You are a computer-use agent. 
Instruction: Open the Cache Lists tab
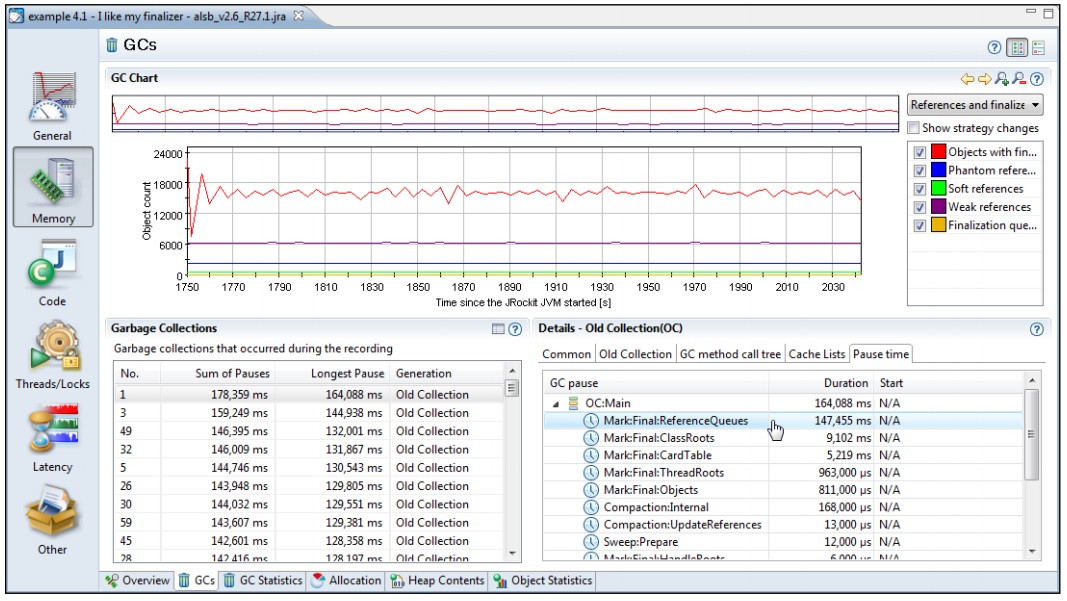click(817, 354)
